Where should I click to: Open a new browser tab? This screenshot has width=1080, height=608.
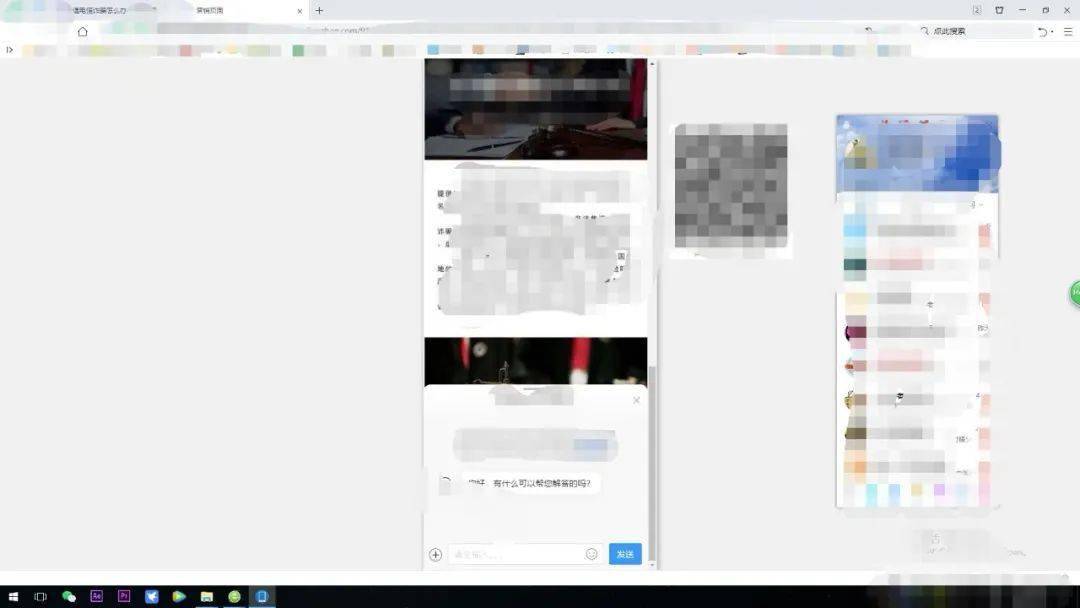pos(319,11)
